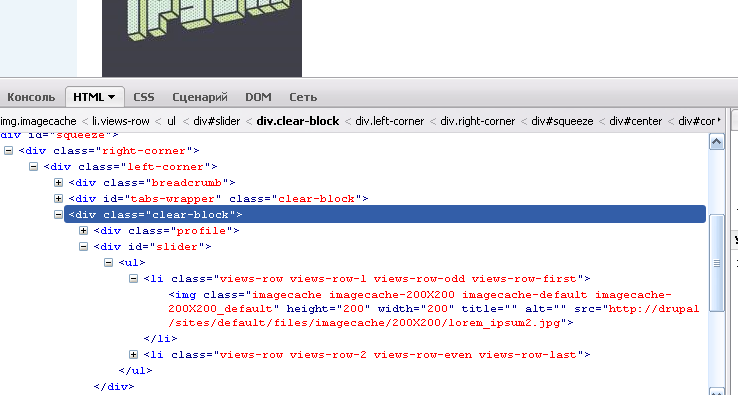Collapse the views-row-1 li node
The image size is (738, 395).
[x=133, y=279]
